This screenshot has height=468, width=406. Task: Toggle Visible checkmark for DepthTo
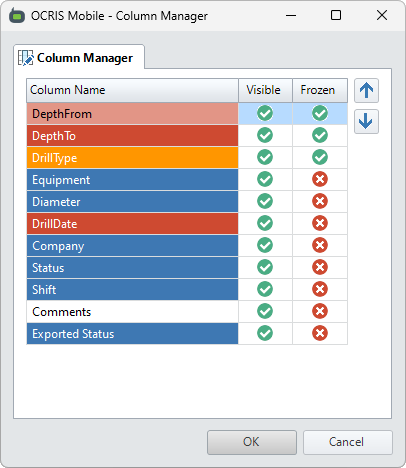pyautogui.click(x=265, y=135)
